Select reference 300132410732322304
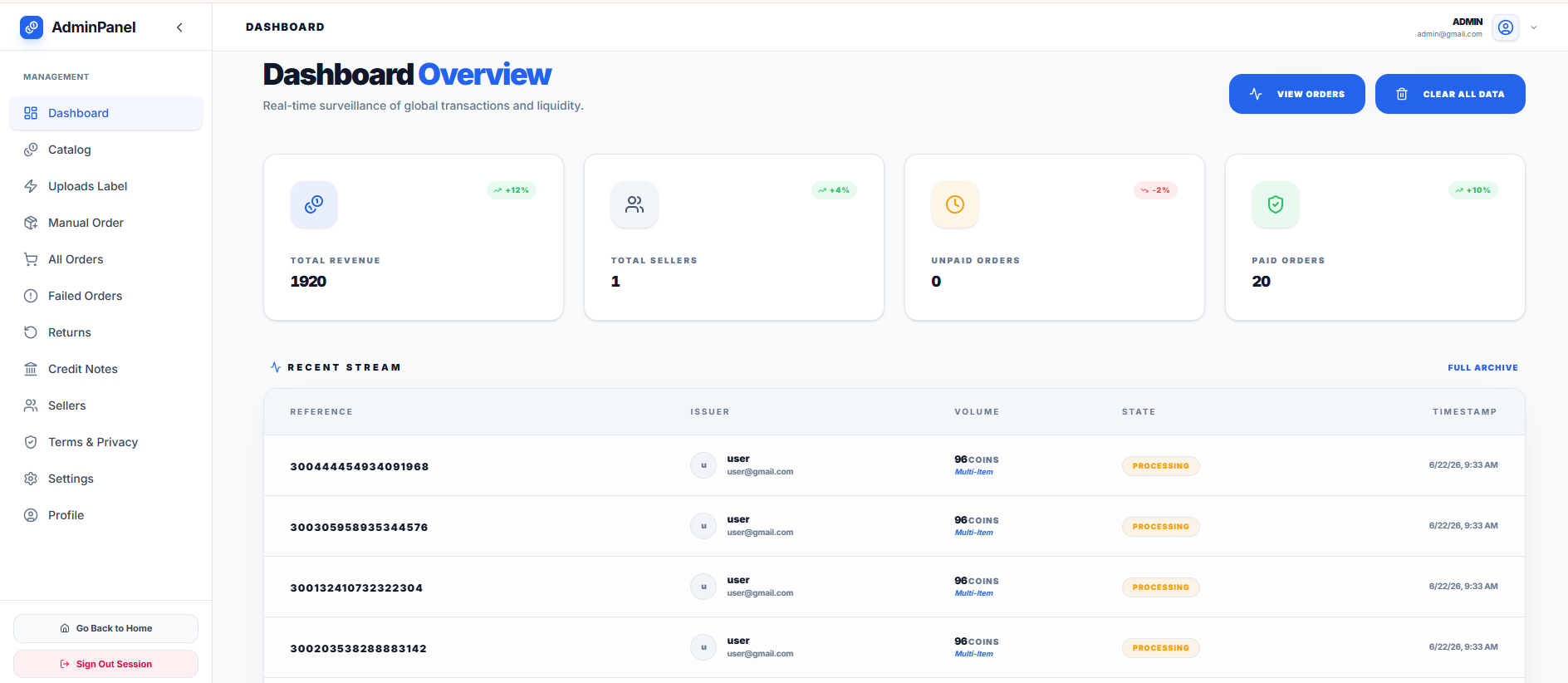 click(x=356, y=587)
